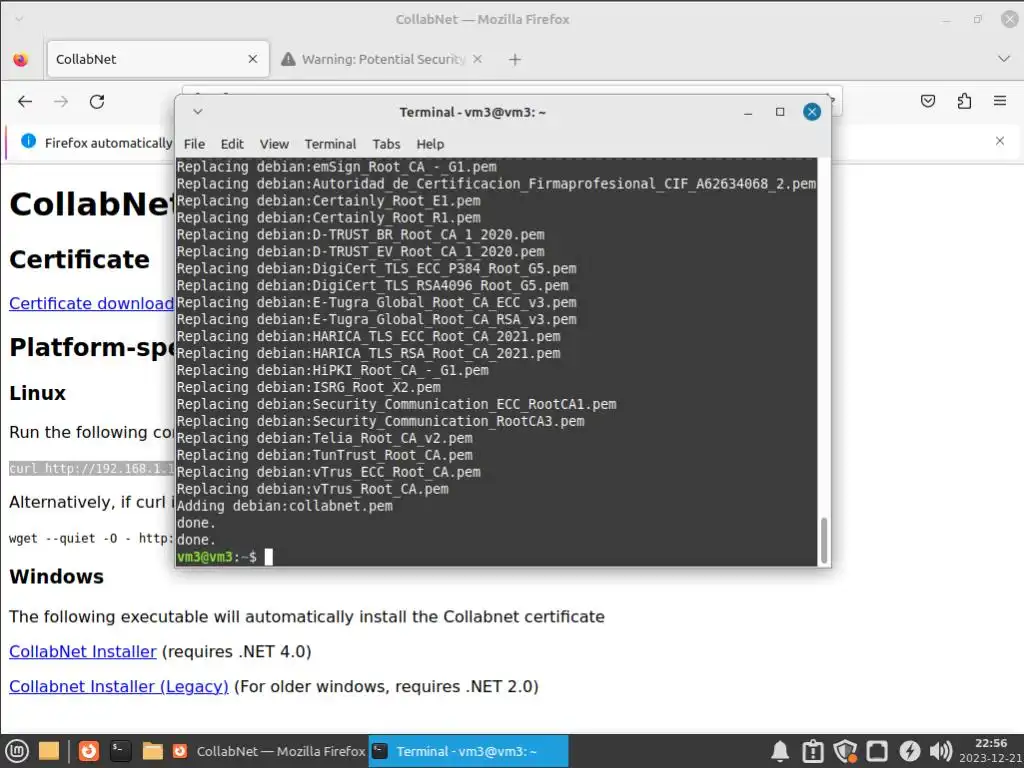Open the CollabNet Installer link
The height and width of the screenshot is (768, 1024).
[83, 652]
